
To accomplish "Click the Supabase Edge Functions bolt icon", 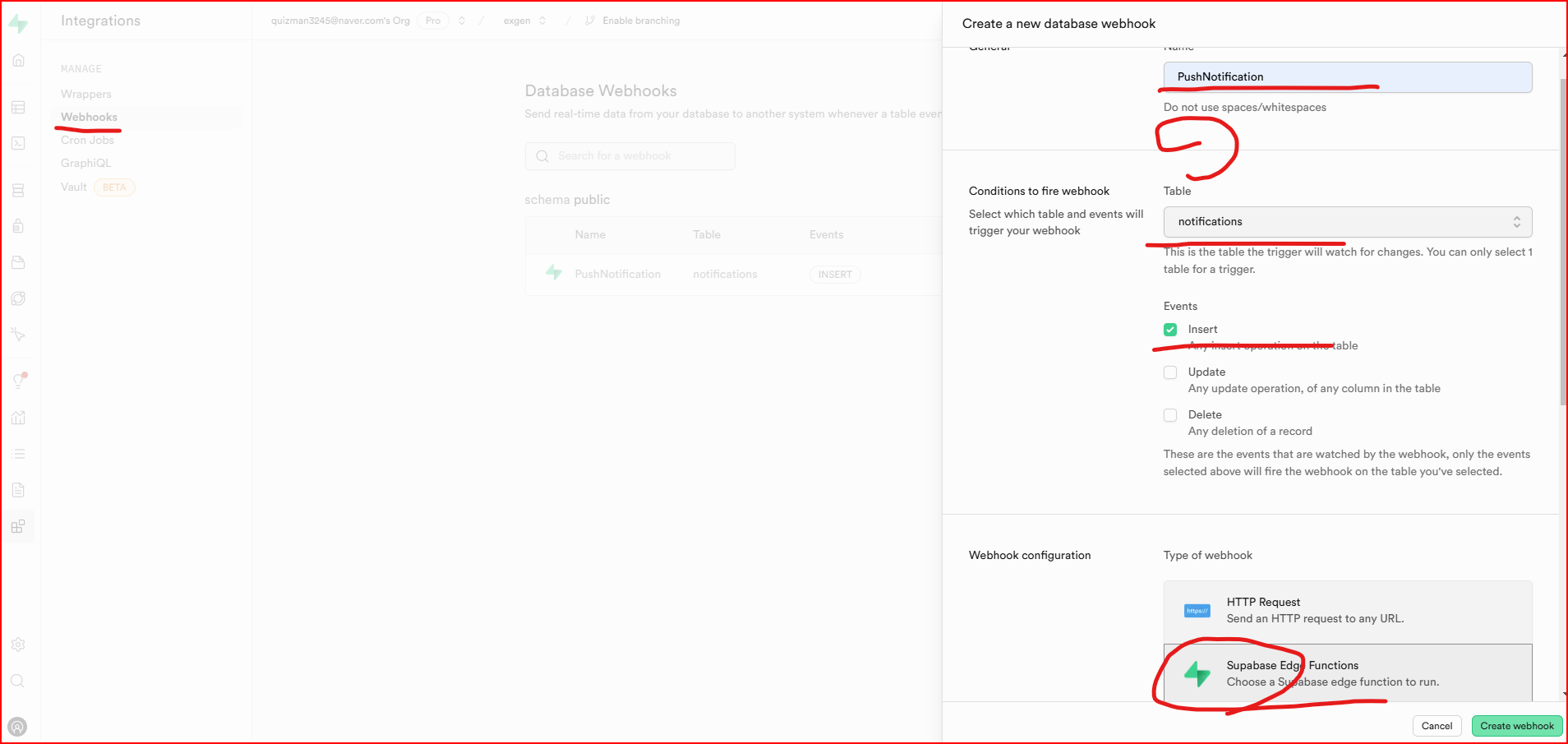I will pos(1197,674).
